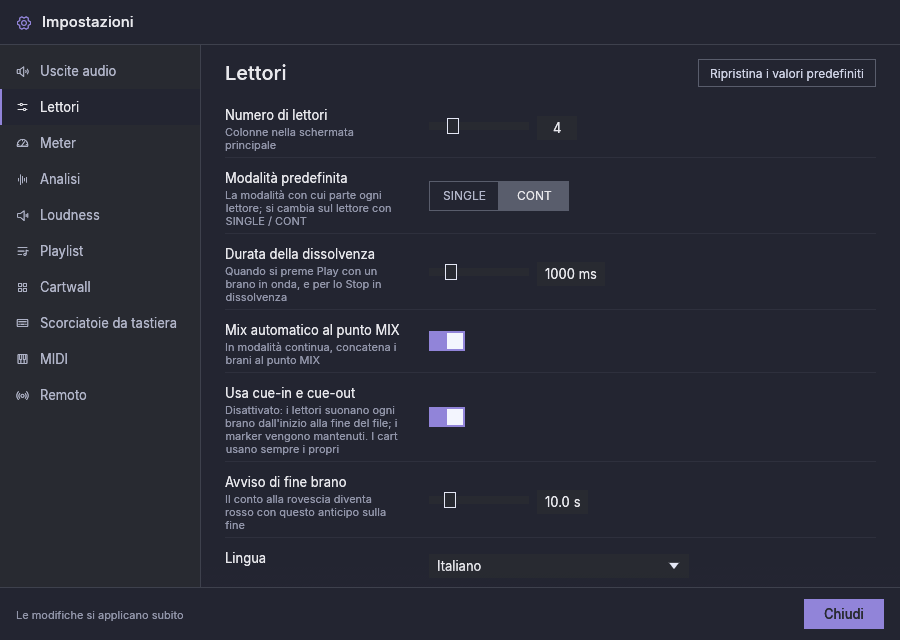Select the Lettori sidebar entry
The width and height of the screenshot is (900, 640).
[x=100, y=107]
